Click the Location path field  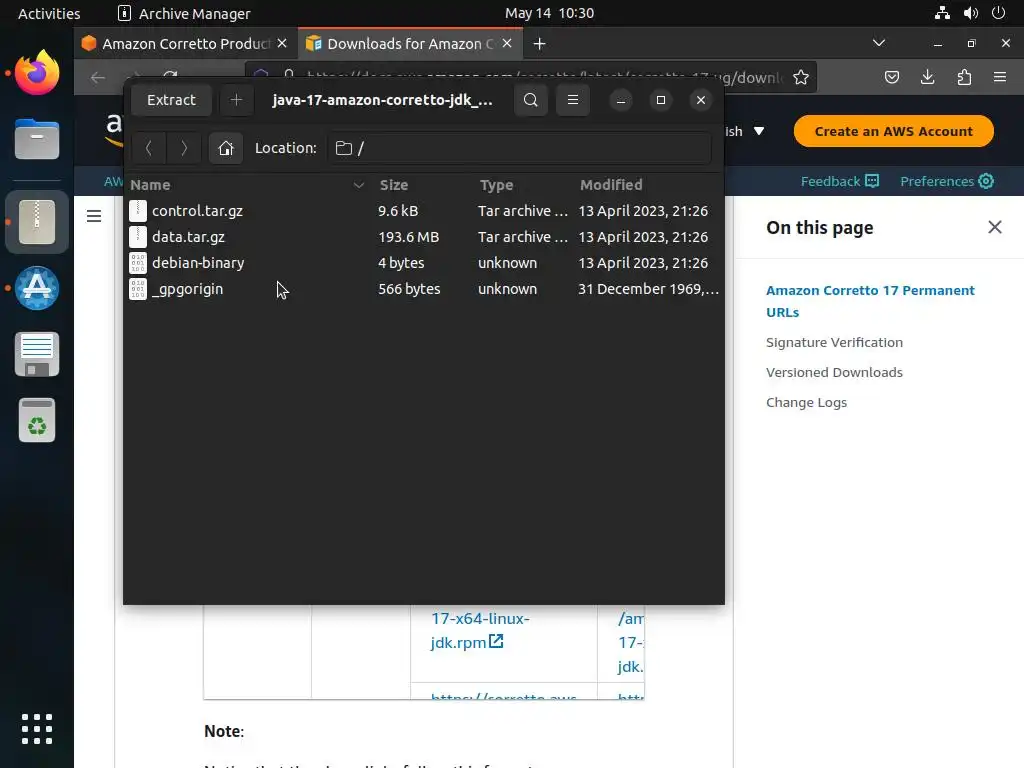520,148
